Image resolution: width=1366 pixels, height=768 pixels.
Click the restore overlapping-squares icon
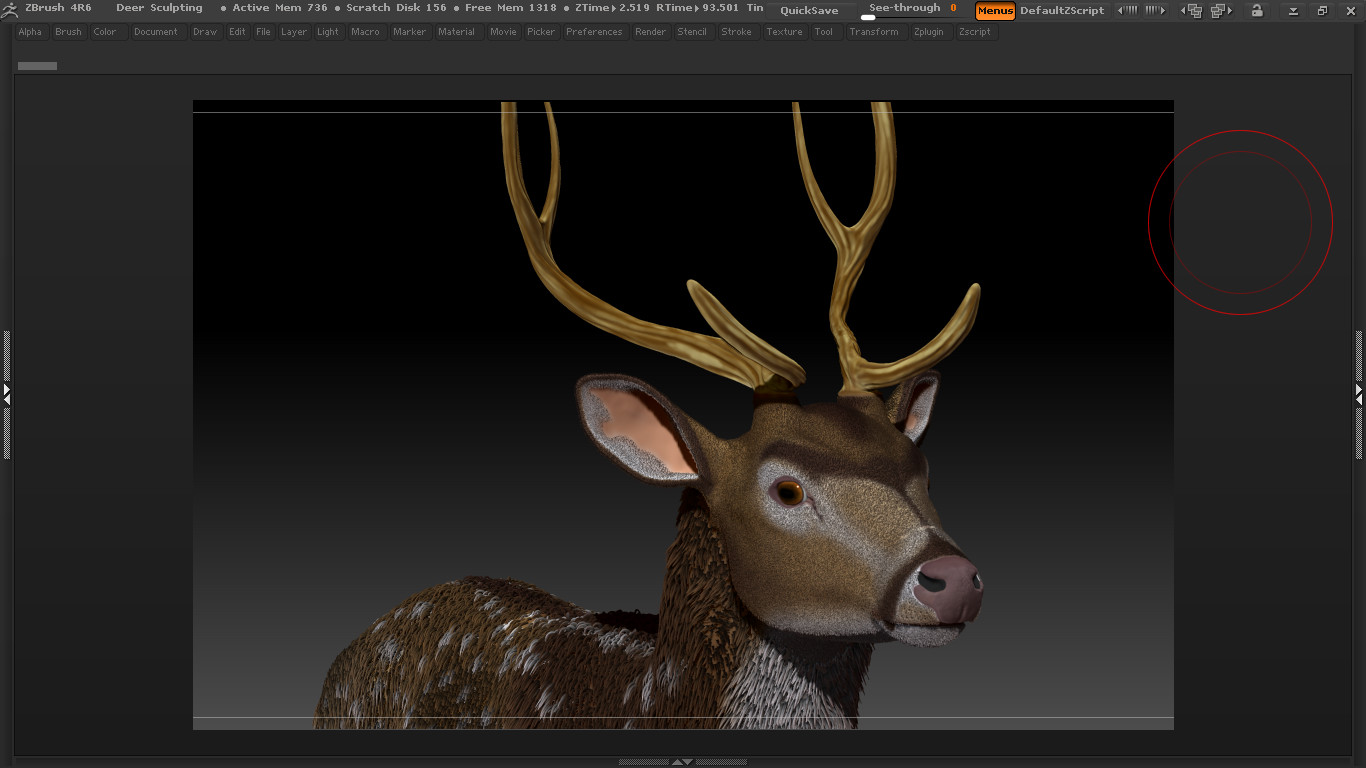click(1322, 10)
